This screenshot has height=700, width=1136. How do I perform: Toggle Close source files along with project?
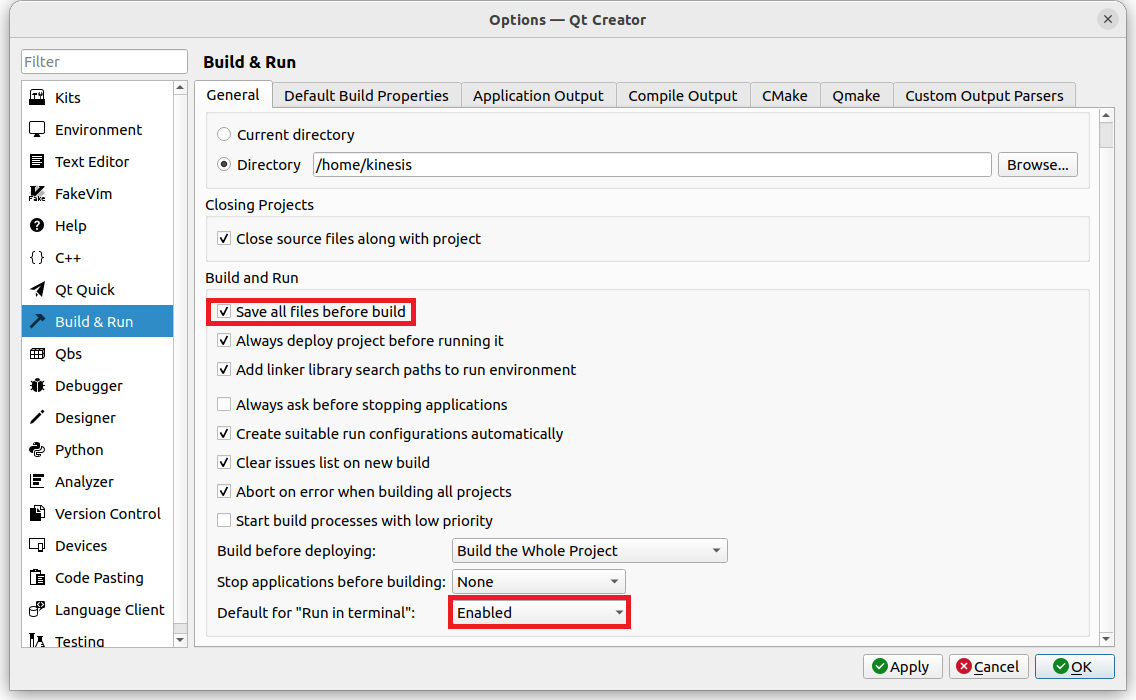tap(224, 238)
